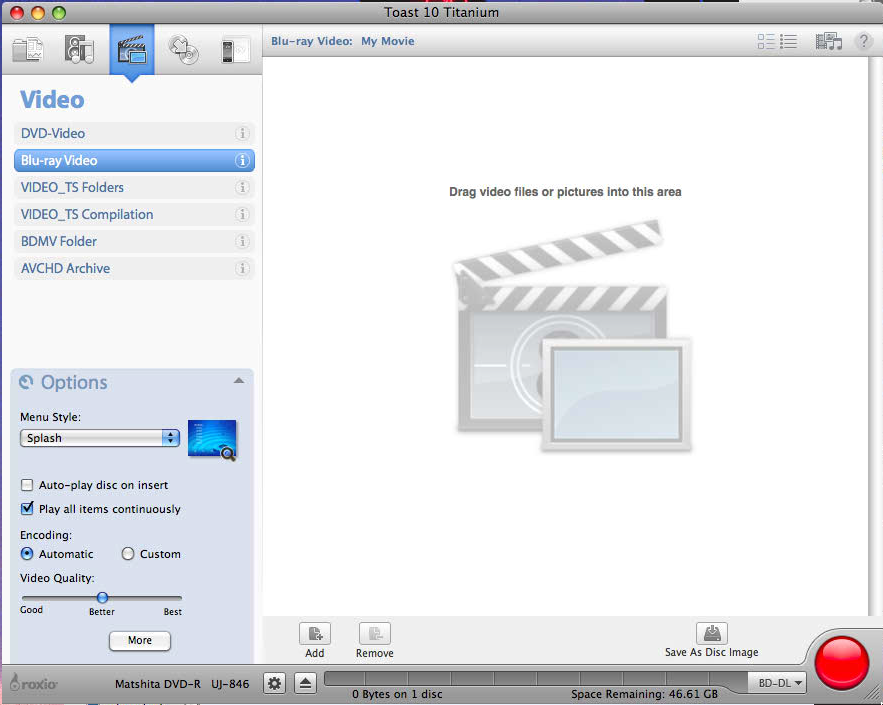
Task: Switch to compact list view icon
Action: tap(788, 41)
